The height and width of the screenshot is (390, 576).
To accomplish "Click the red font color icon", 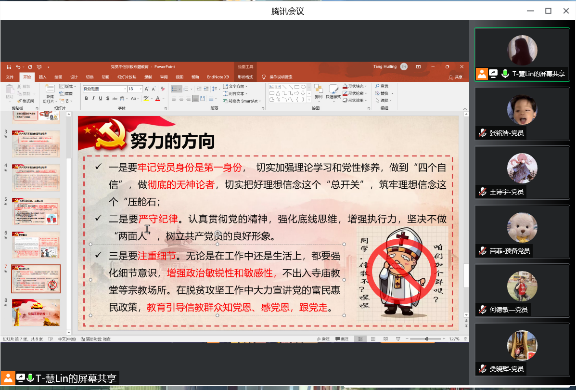I will [x=158, y=98].
